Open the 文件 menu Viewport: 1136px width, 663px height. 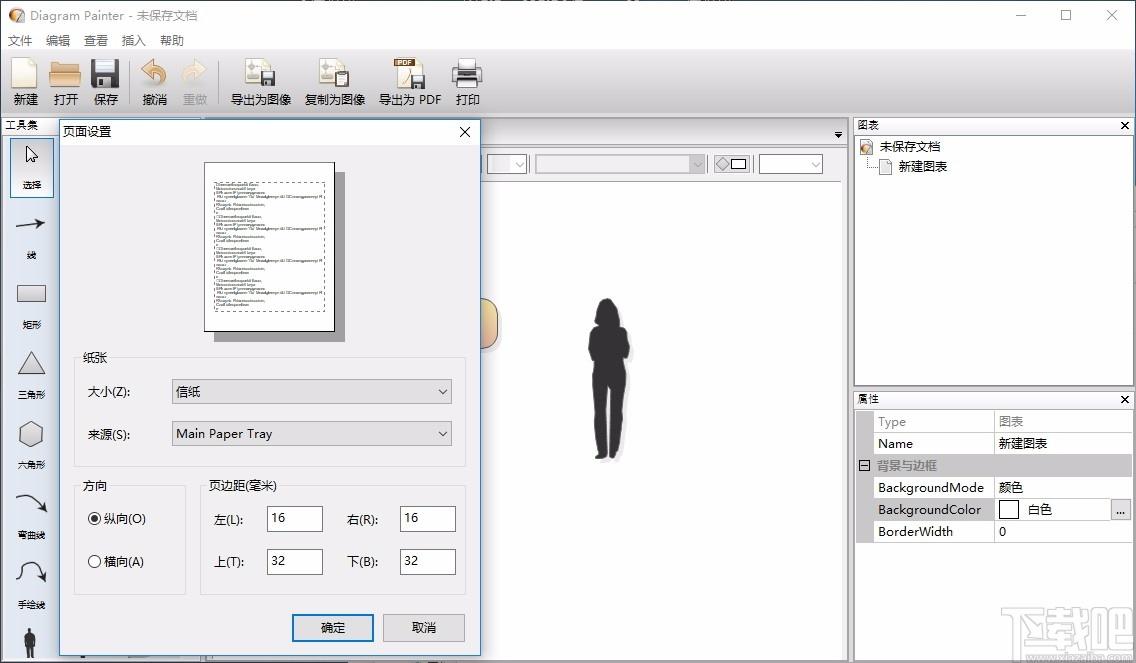20,41
